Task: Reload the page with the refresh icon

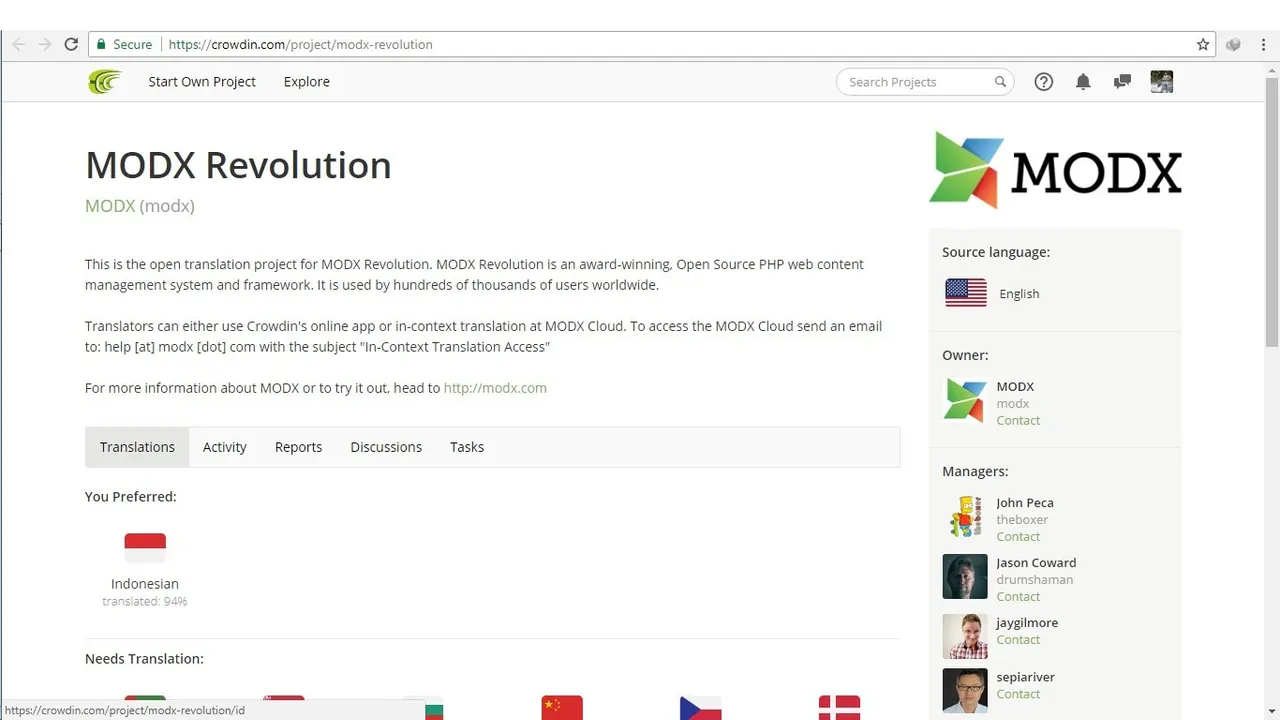Action: [x=71, y=44]
